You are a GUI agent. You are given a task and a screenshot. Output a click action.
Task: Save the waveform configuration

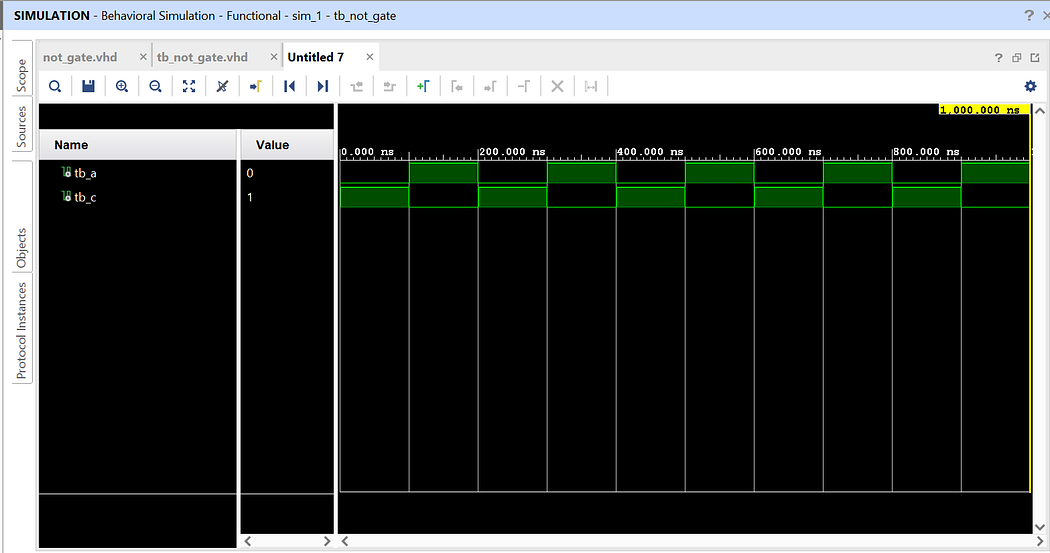tap(88, 86)
